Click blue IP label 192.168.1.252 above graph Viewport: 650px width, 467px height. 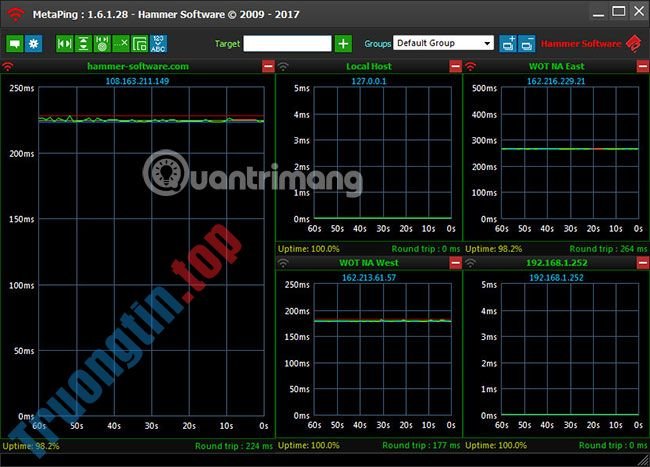pyautogui.click(x=556, y=278)
